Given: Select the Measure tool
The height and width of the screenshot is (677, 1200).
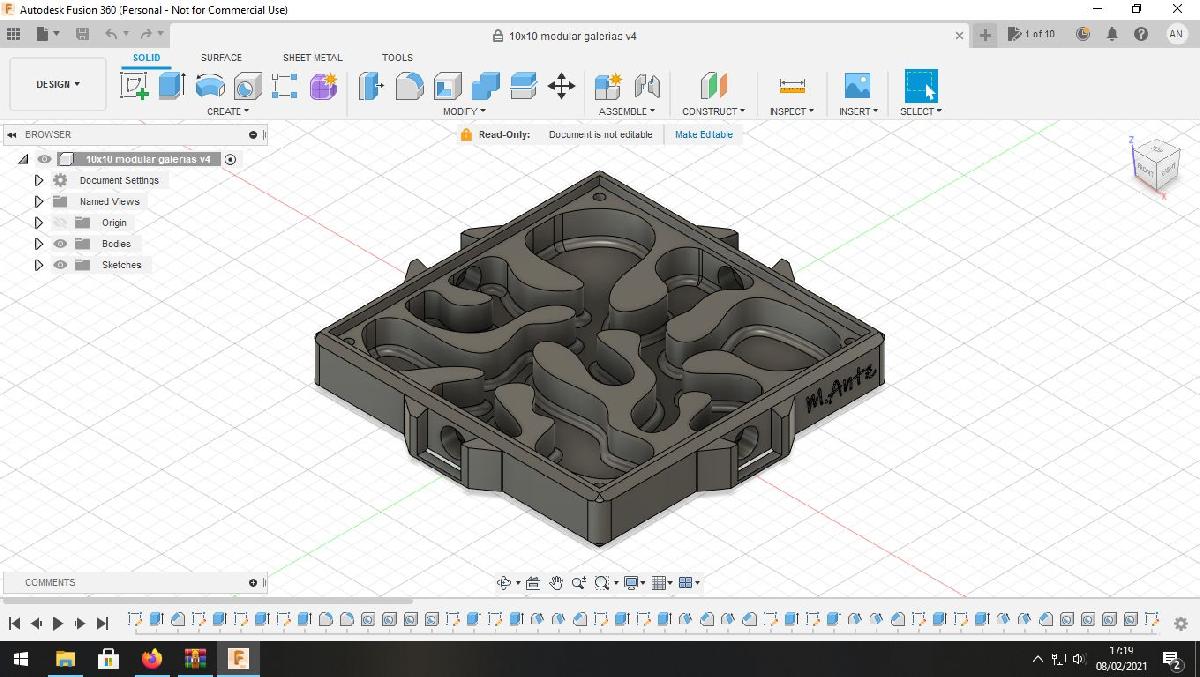Looking at the screenshot, I should coord(792,86).
